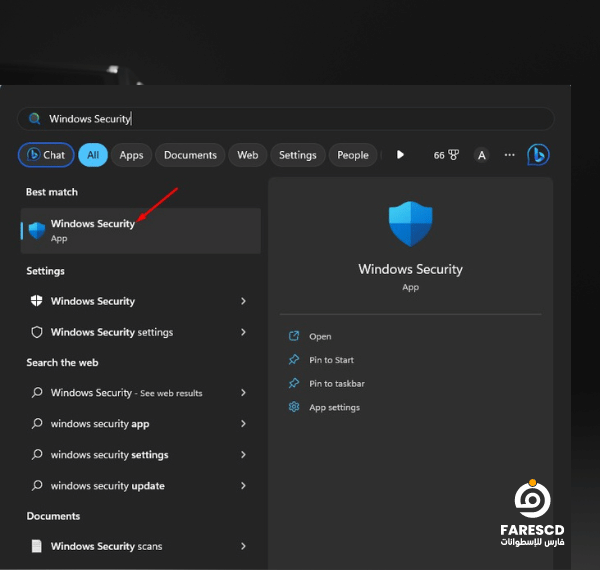Select the windows security update web suggestion
This screenshot has height=570, width=600.
141,485
